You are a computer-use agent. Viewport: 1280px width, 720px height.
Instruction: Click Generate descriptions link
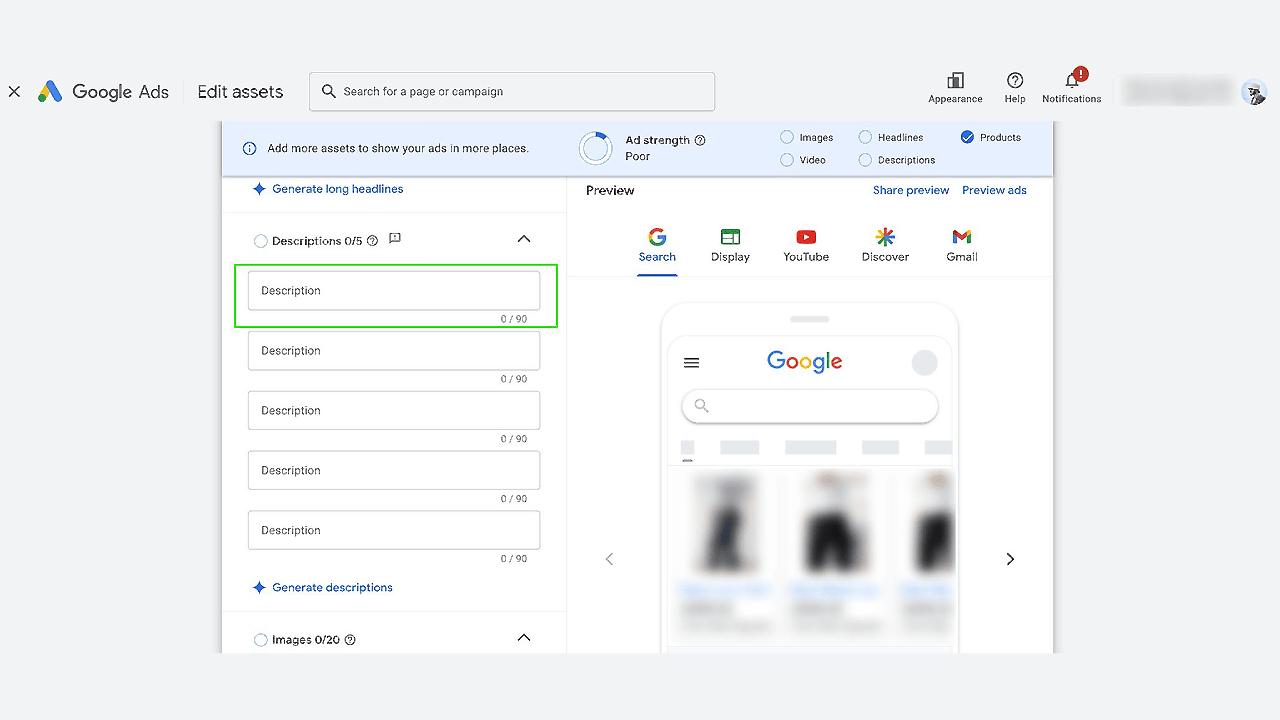pos(332,588)
